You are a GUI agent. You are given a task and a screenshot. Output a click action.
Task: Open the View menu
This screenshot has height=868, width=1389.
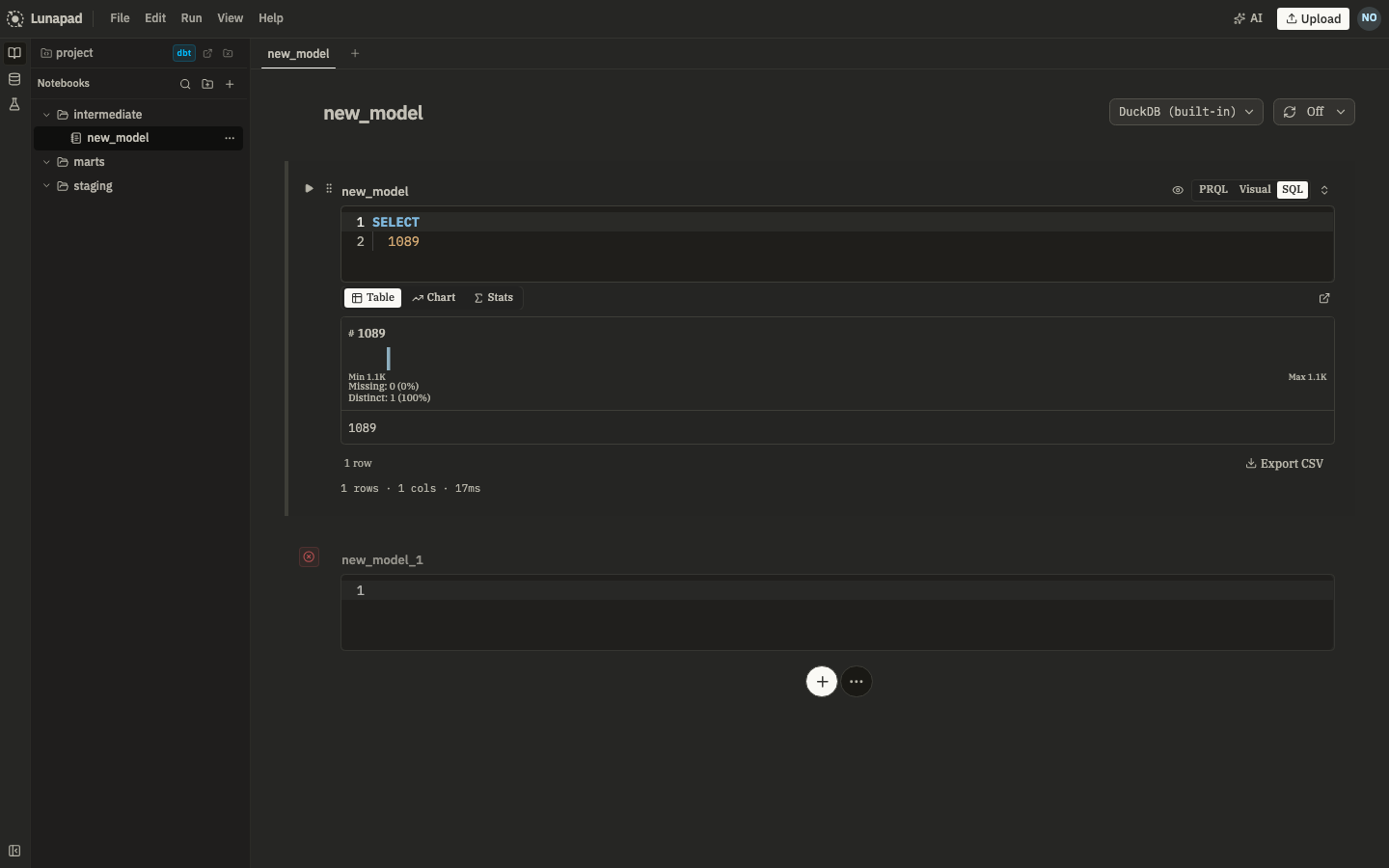230,18
